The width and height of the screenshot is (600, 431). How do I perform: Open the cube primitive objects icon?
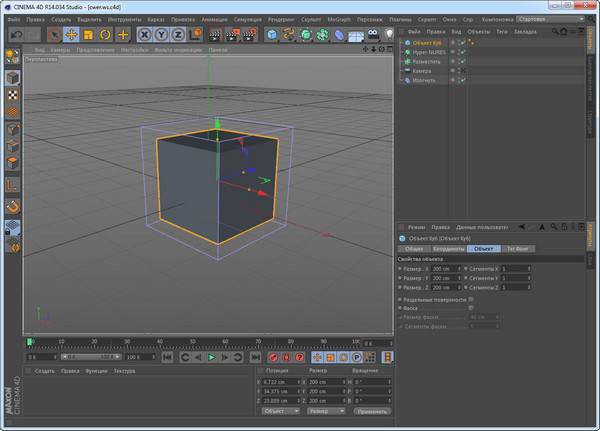tap(272, 35)
